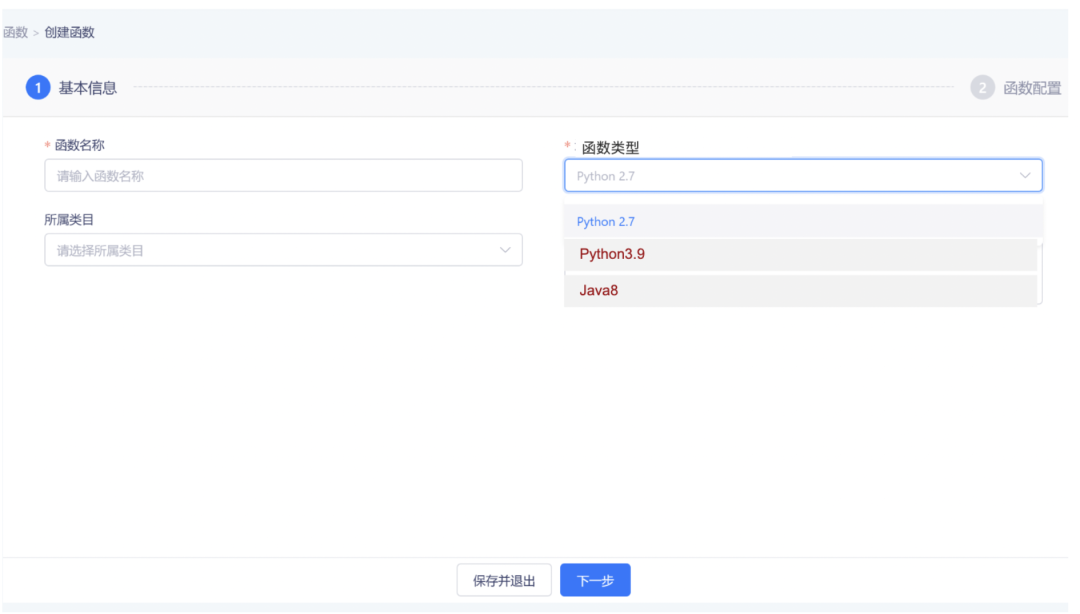This screenshot has height=614, width=1080.
Task: Click the red asterisk beside 函数名称
Action: (48, 146)
